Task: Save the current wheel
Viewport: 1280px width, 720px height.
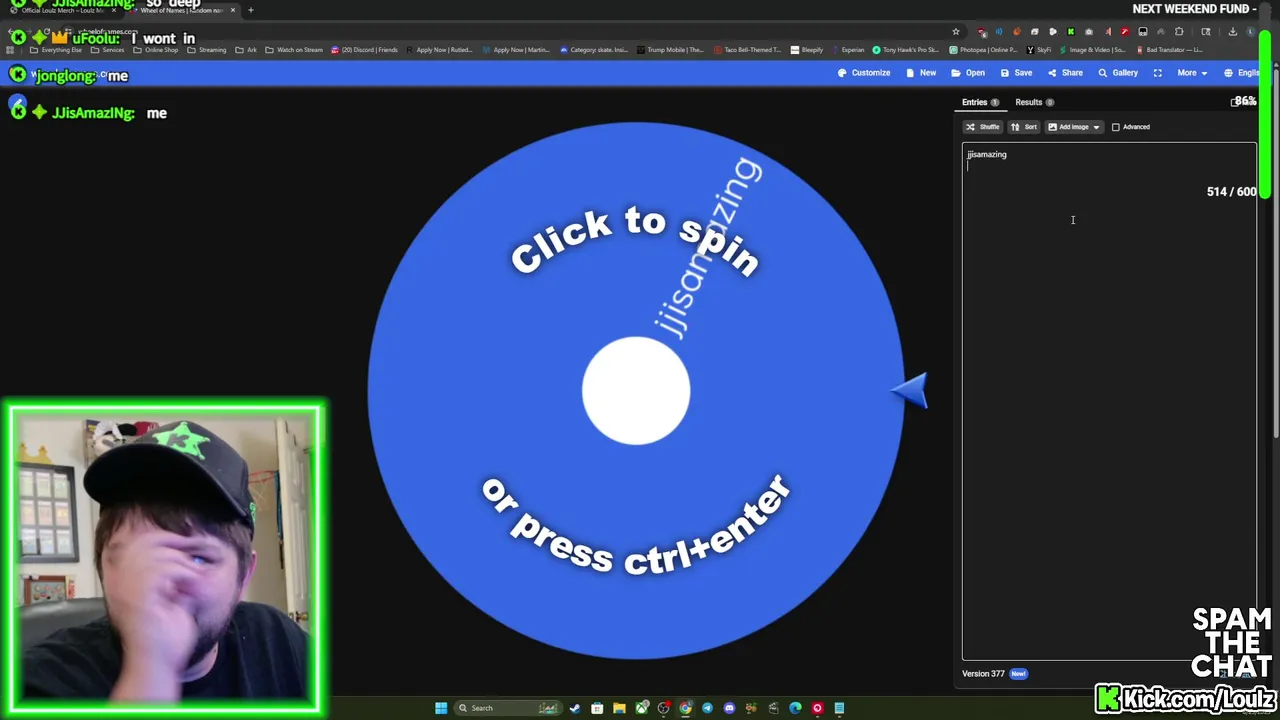Action: click(1016, 73)
